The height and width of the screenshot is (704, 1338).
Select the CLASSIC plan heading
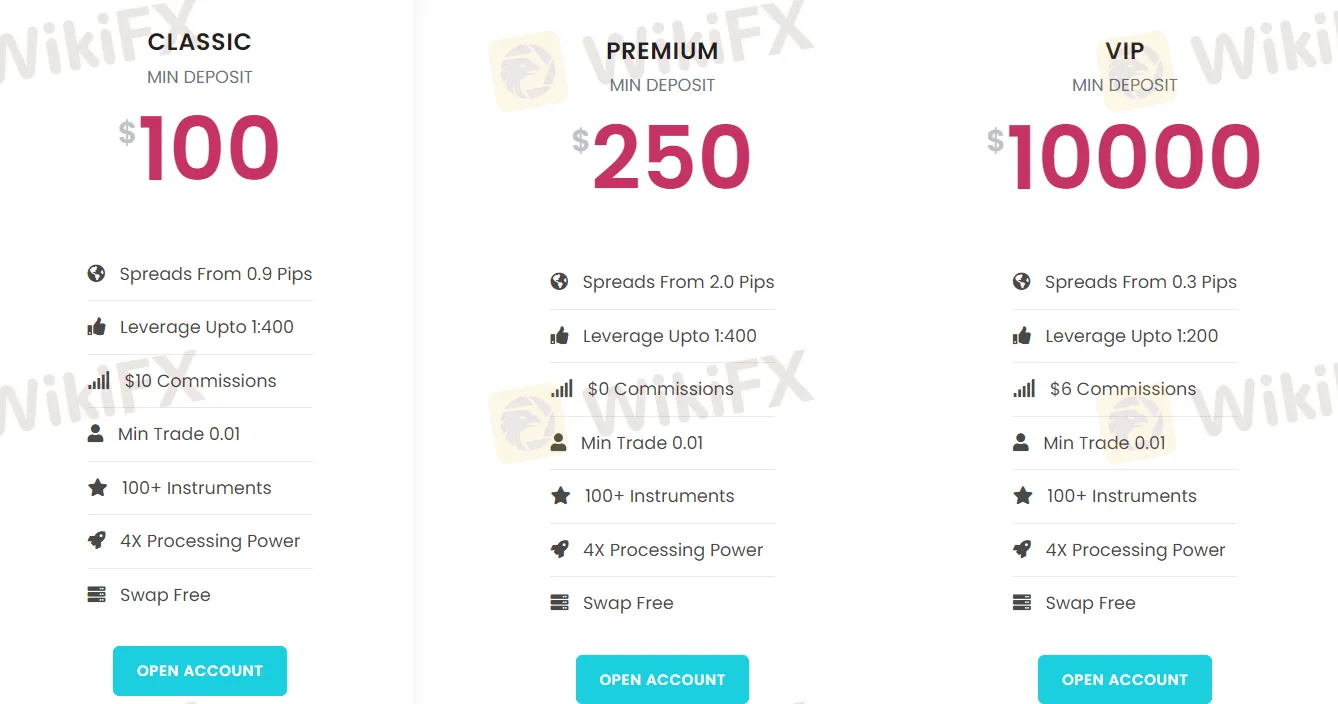coord(200,42)
